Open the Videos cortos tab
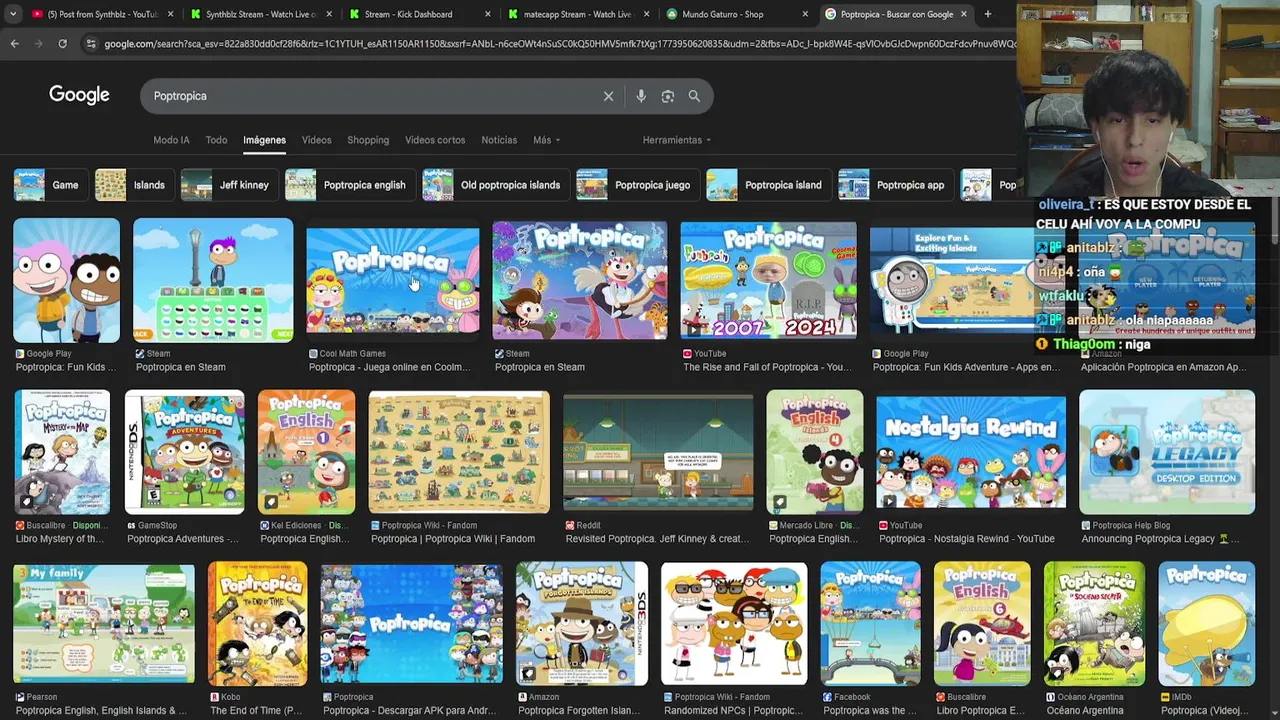The width and height of the screenshot is (1280, 720). coord(435,140)
